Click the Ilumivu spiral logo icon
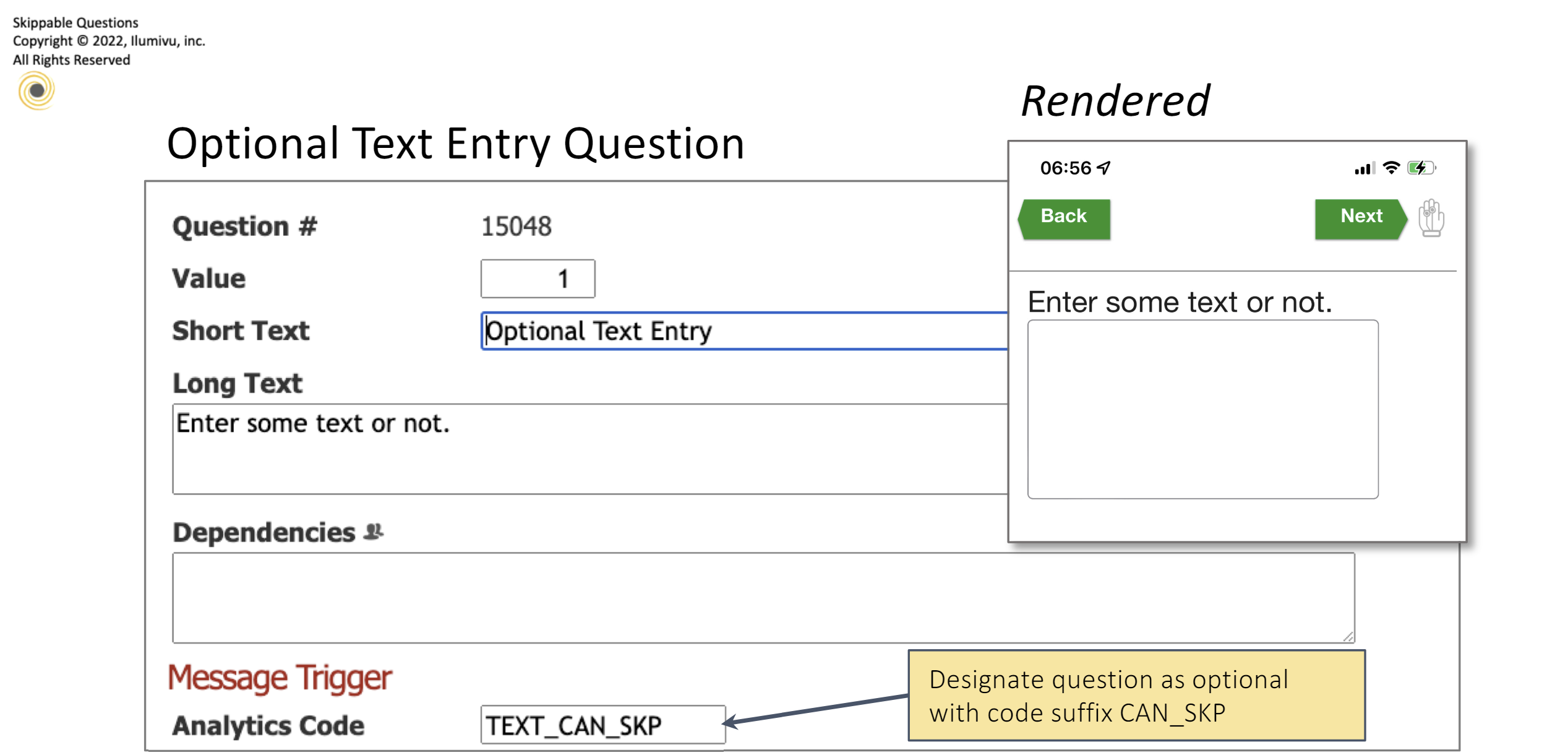 36,91
